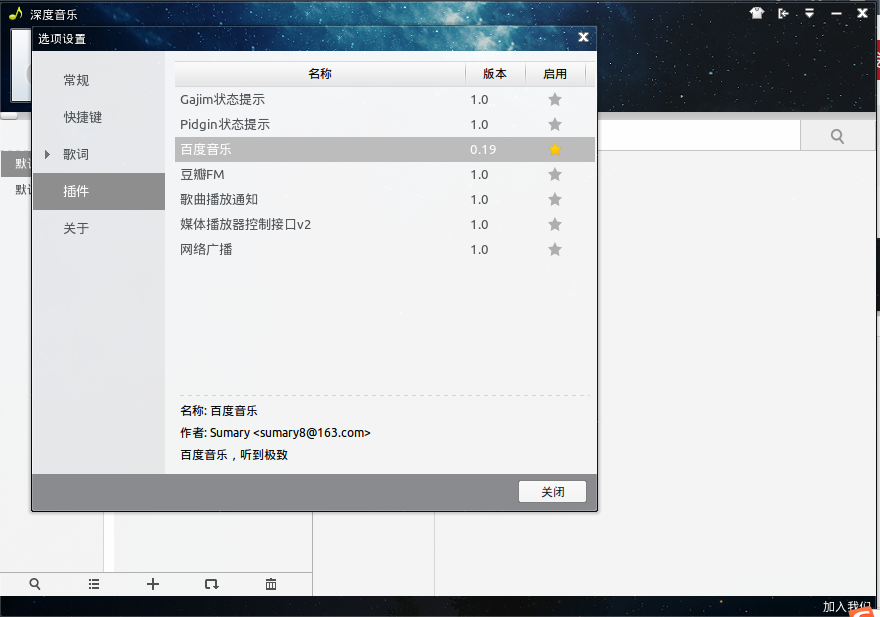Select the Pidgin状态提示 plugin row
Viewport: 880px width, 617px height.
click(385, 124)
